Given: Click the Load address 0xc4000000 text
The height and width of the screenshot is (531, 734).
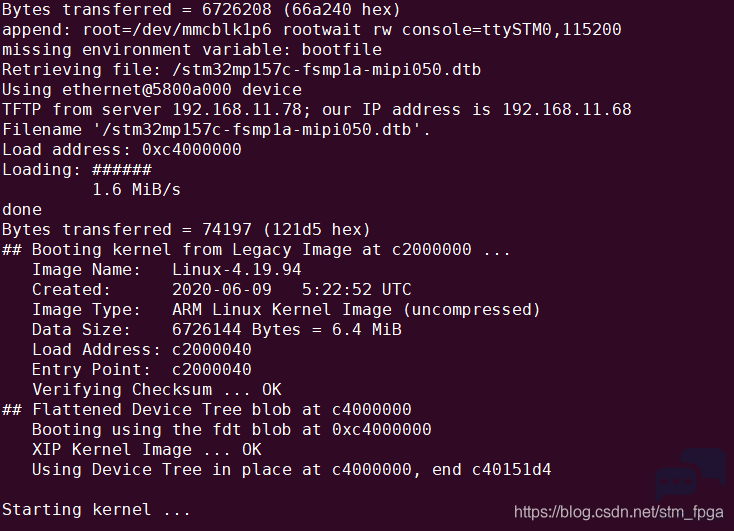Looking at the screenshot, I should coord(192,150).
